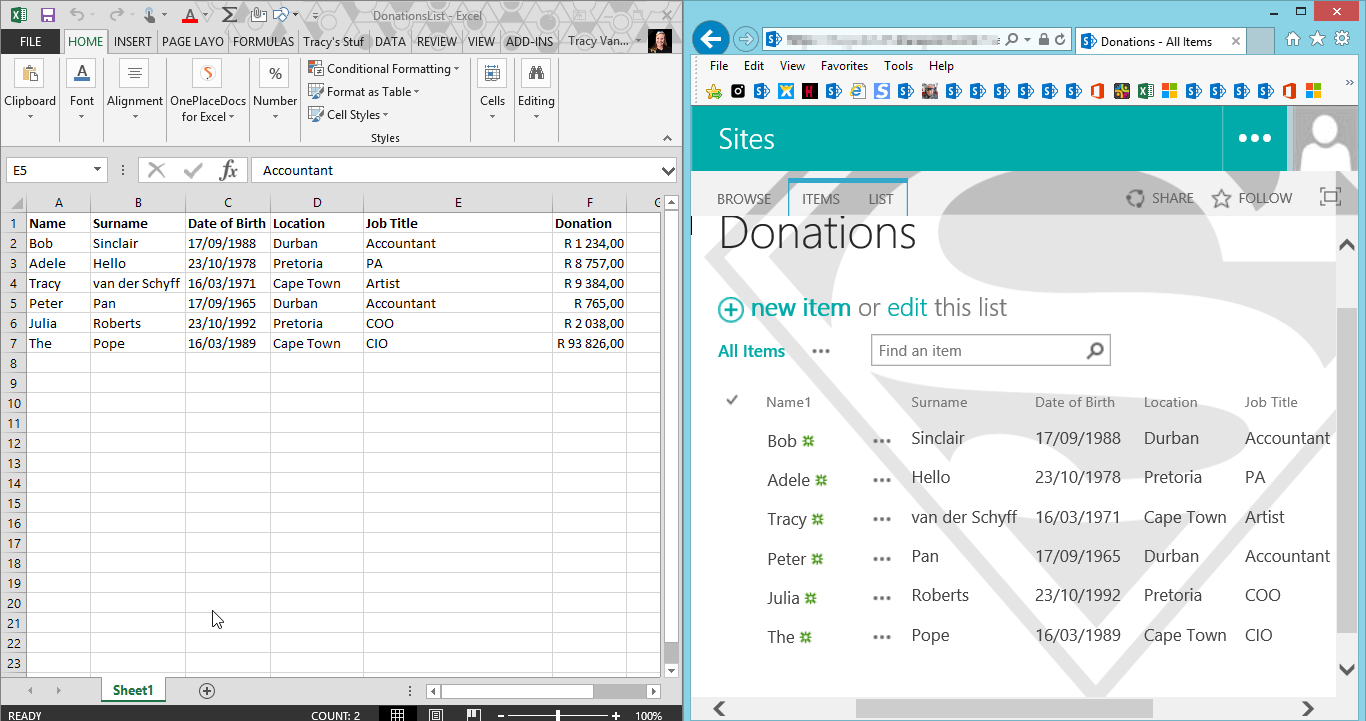Open Internet Explorer favorites star

(x=1317, y=39)
